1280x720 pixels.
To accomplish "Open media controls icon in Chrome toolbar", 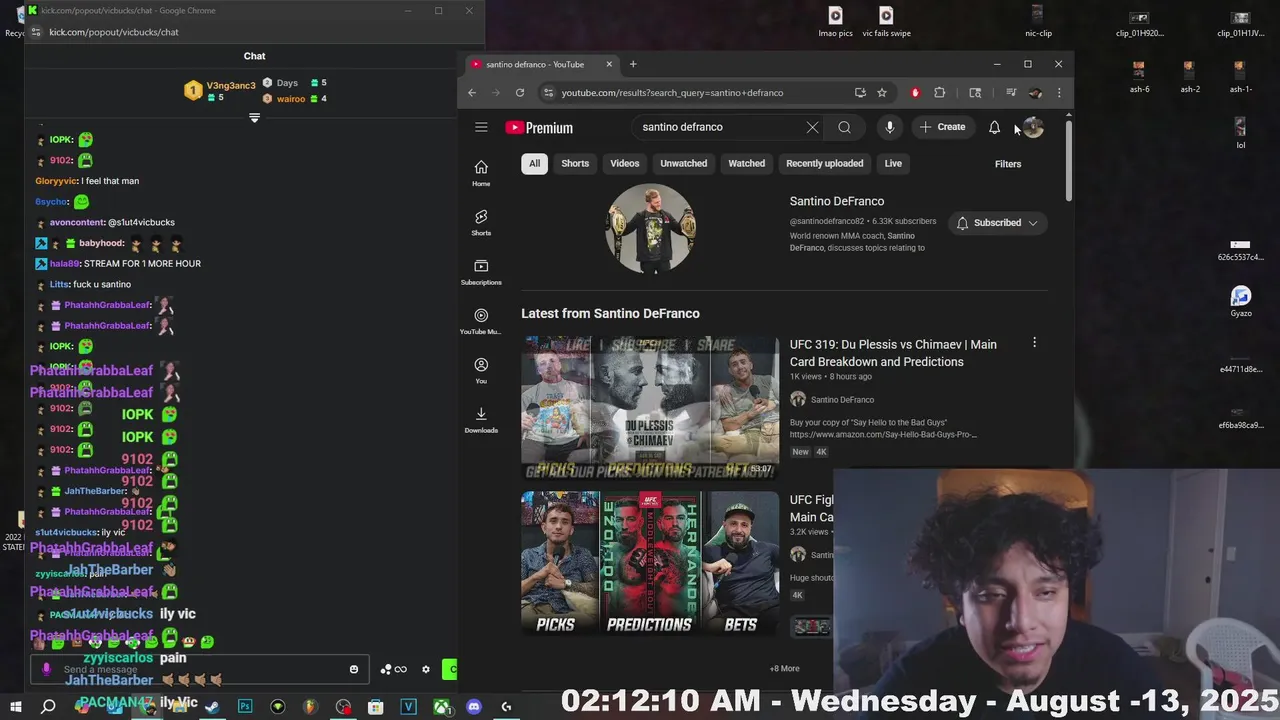I will pyautogui.click(x=1011, y=93).
